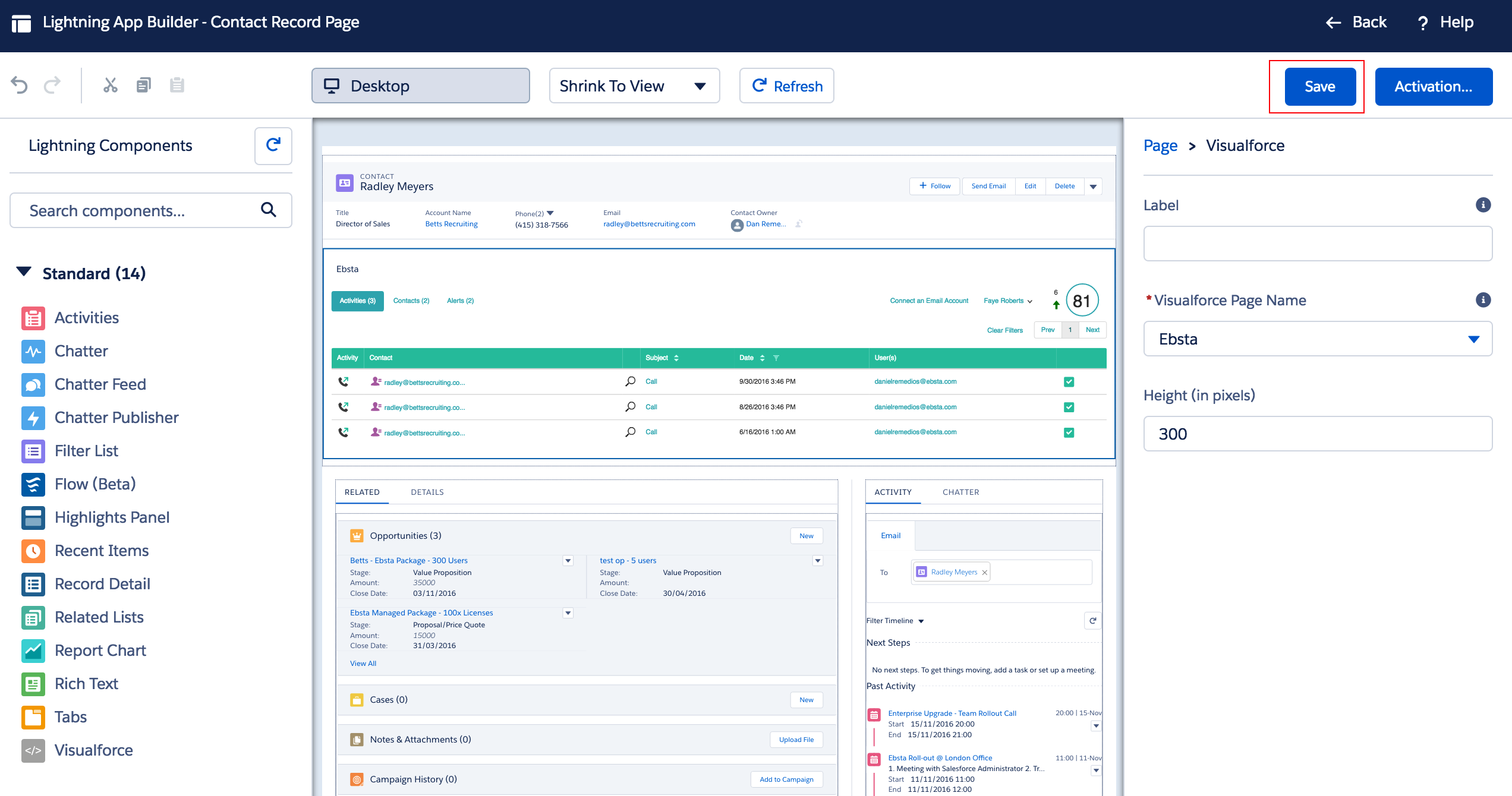Screen dimensions: 1512x796
Task: Select the Highlights Panel component
Action: tap(112, 517)
